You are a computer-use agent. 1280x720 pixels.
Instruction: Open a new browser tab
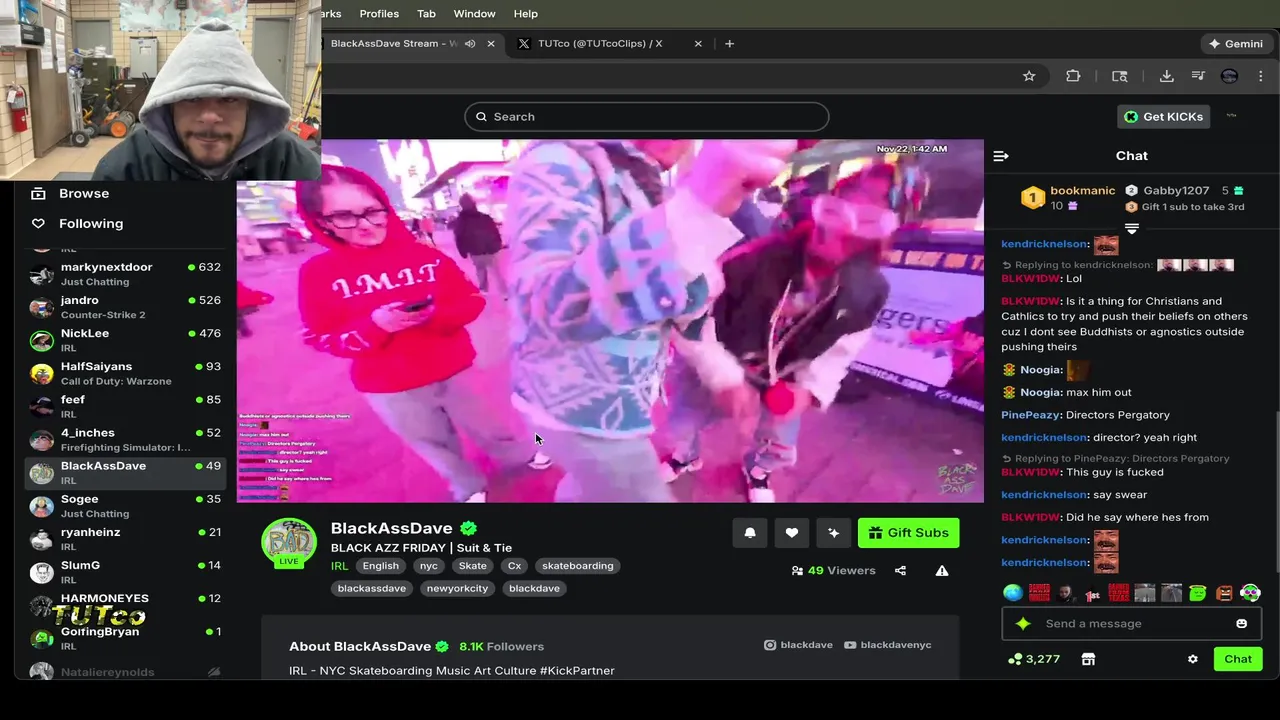point(729,44)
